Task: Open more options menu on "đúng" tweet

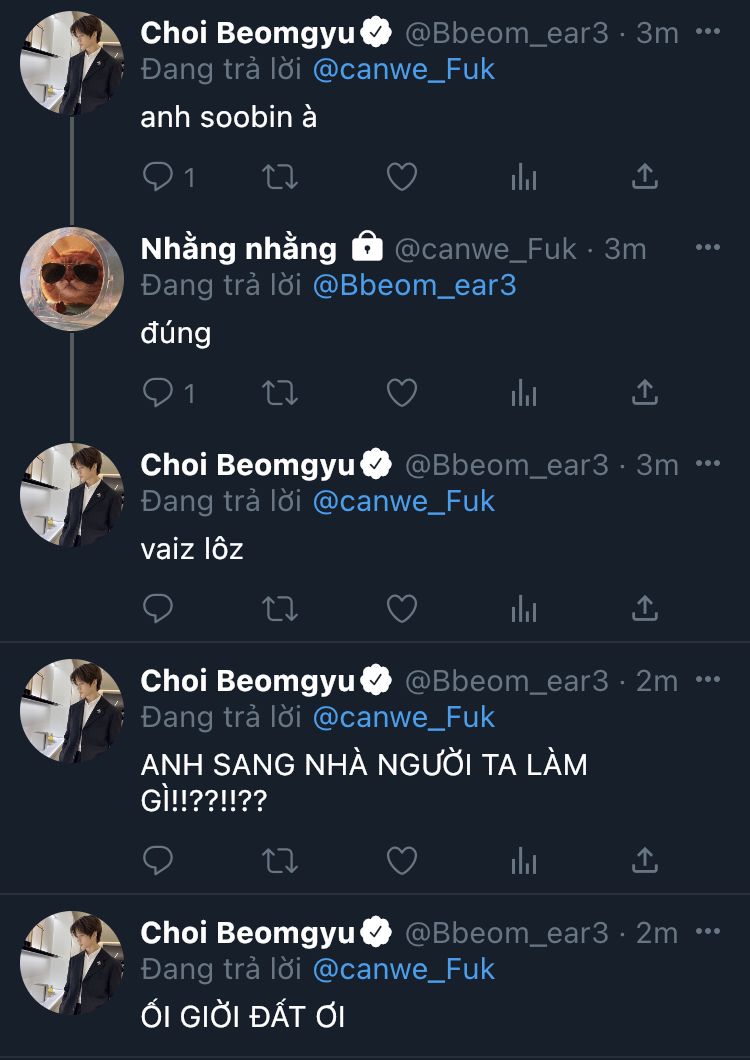Action: pos(707,248)
